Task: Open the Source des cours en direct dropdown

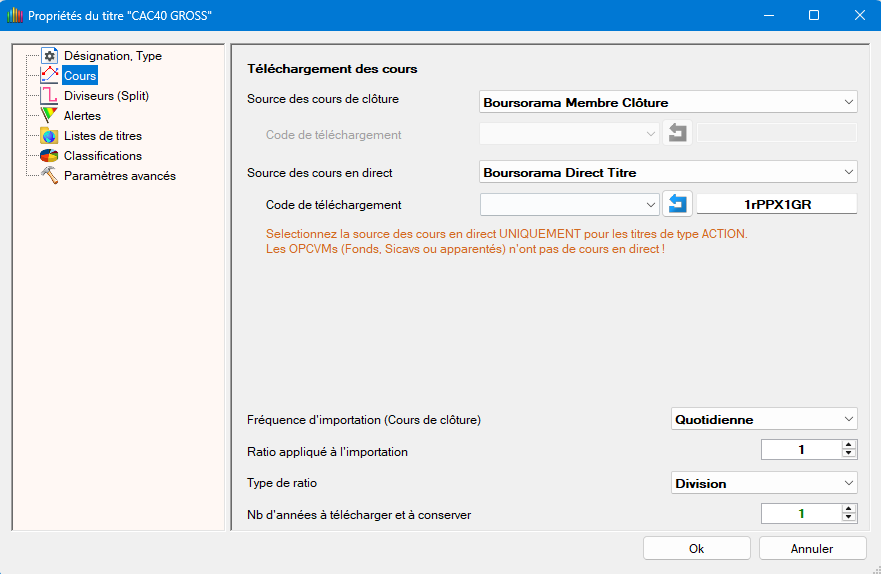Action: pyautogui.click(x=668, y=172)
